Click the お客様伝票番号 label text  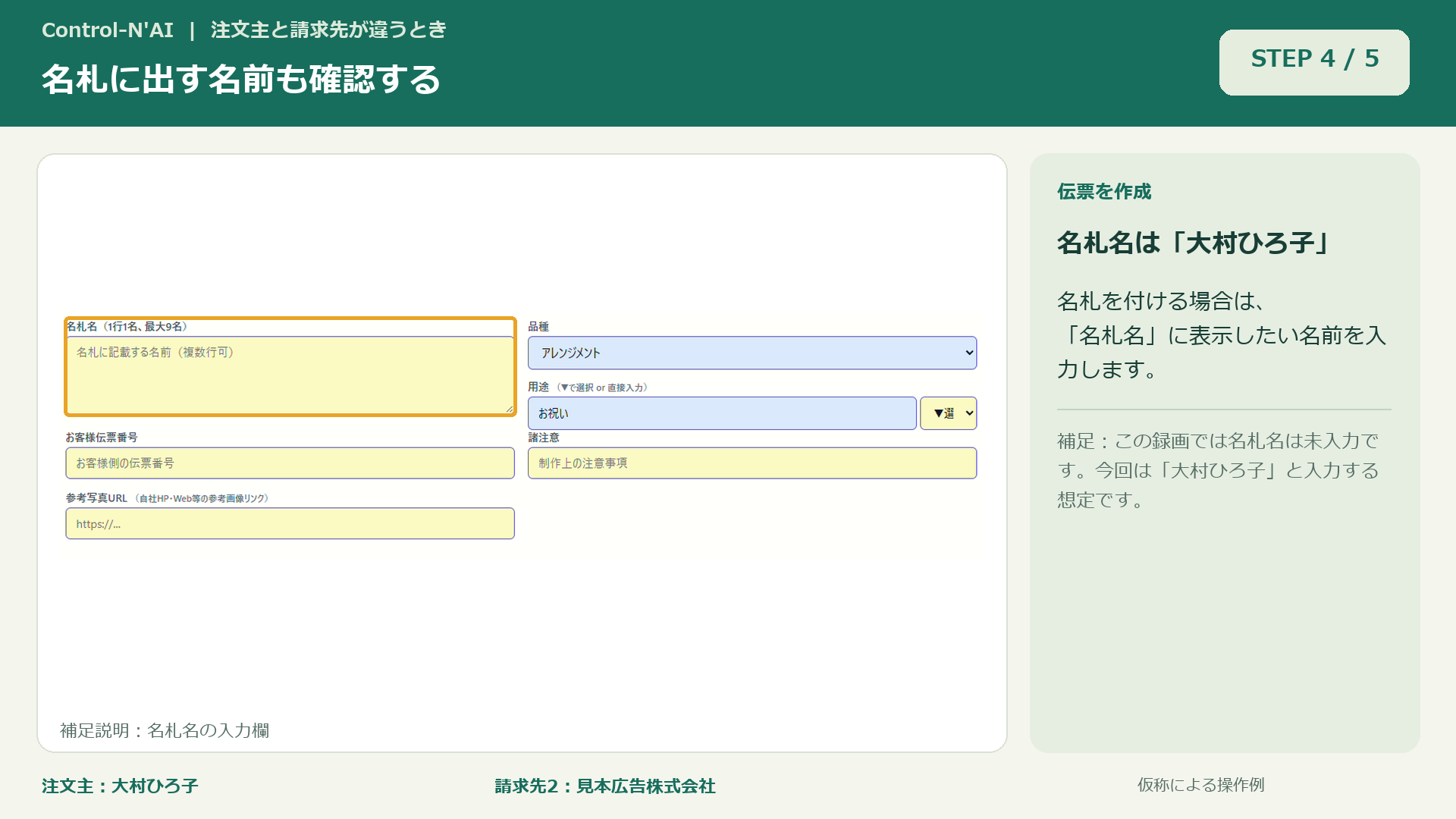[102, 438]
